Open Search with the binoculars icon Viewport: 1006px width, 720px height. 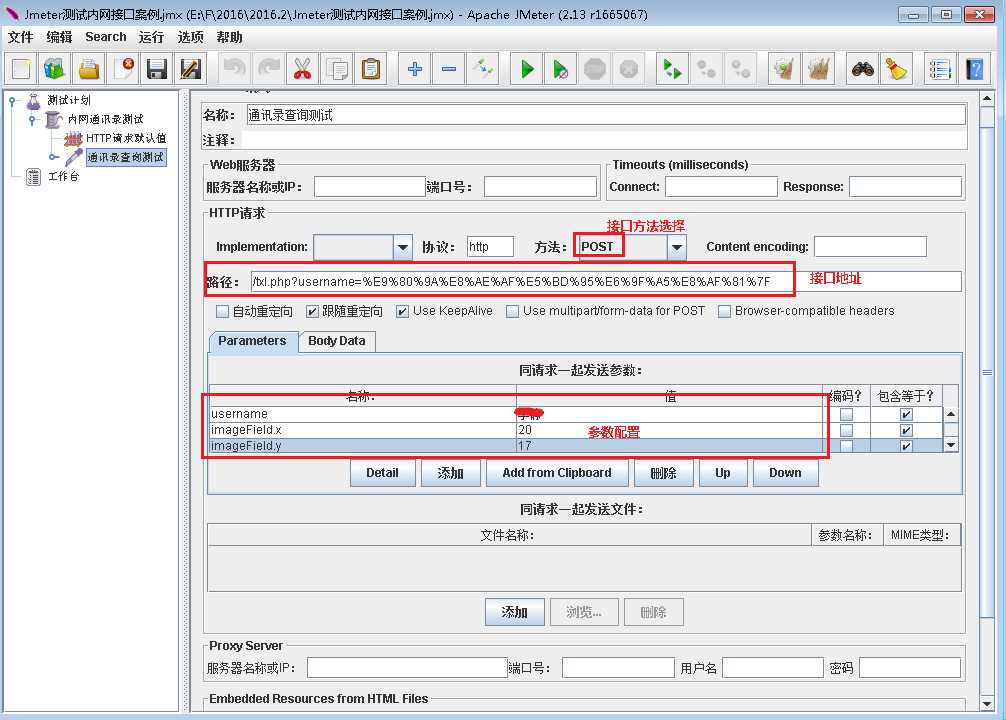click(x=862, y=69)
